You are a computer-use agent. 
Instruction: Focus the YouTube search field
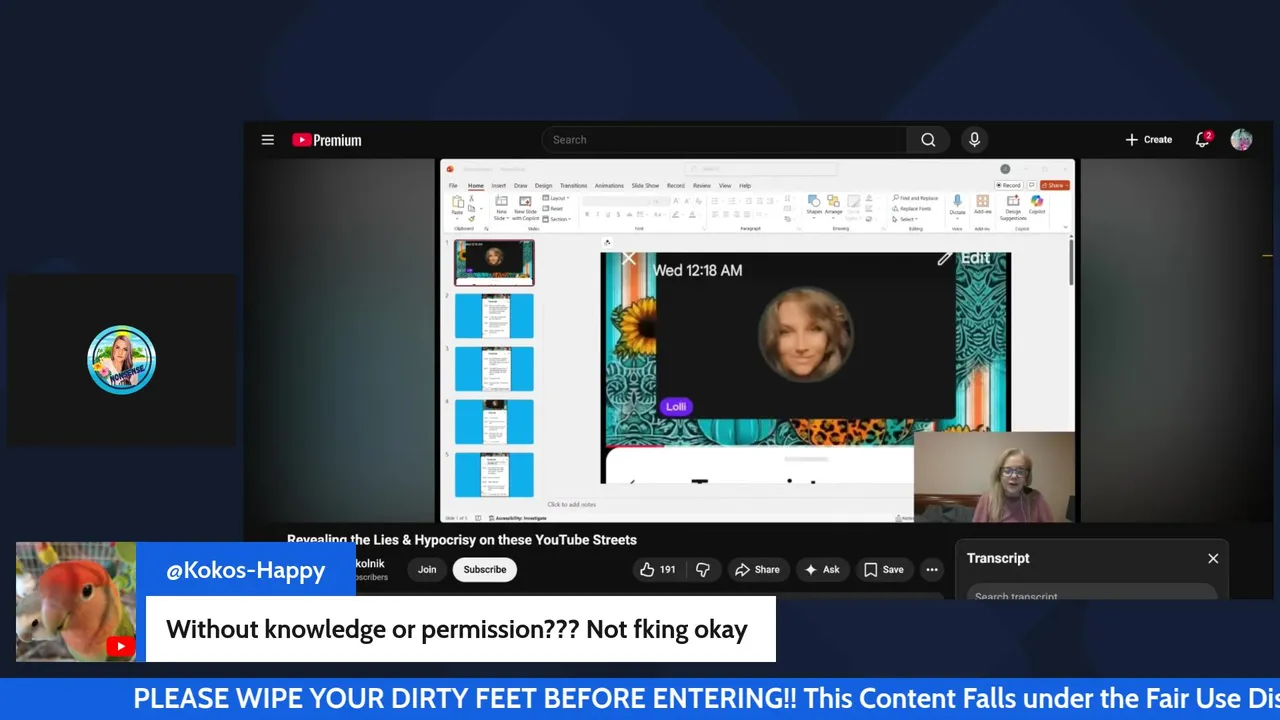click(x=724, y=140)
